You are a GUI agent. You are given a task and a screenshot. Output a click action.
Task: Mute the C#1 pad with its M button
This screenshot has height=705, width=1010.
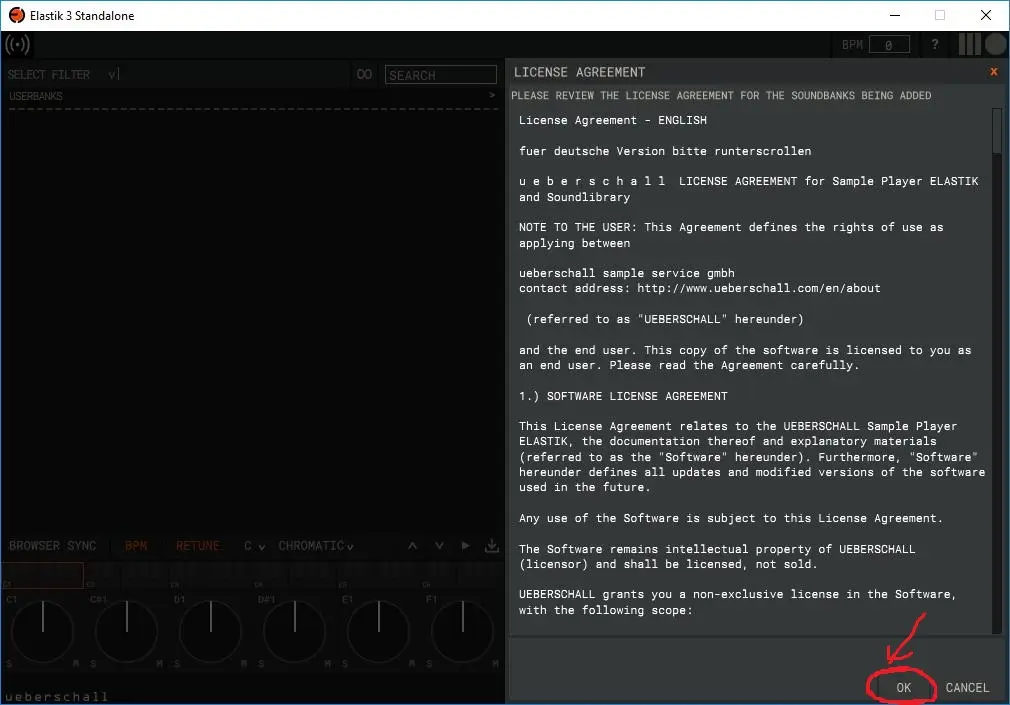click(160, 663)
